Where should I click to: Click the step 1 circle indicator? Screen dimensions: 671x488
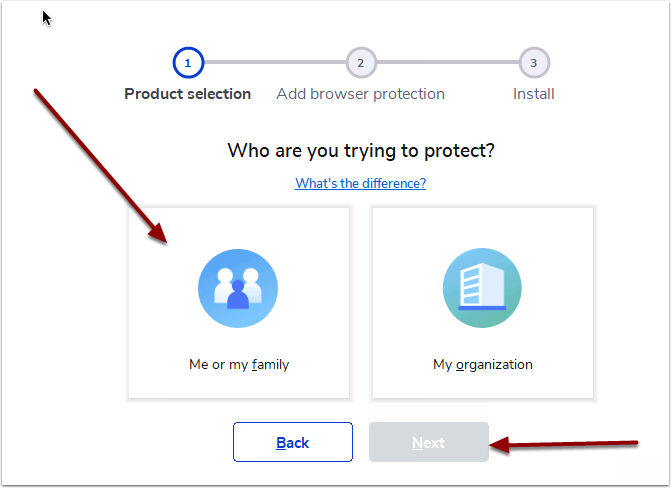(188, 63)
